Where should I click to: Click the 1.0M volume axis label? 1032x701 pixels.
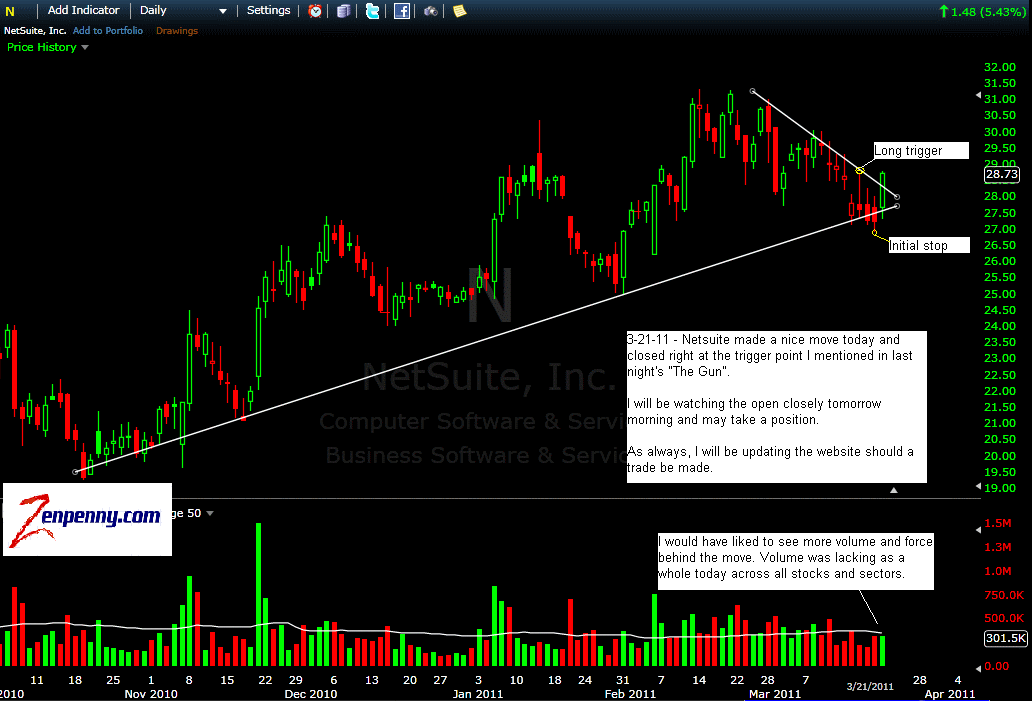click(998, 571)
